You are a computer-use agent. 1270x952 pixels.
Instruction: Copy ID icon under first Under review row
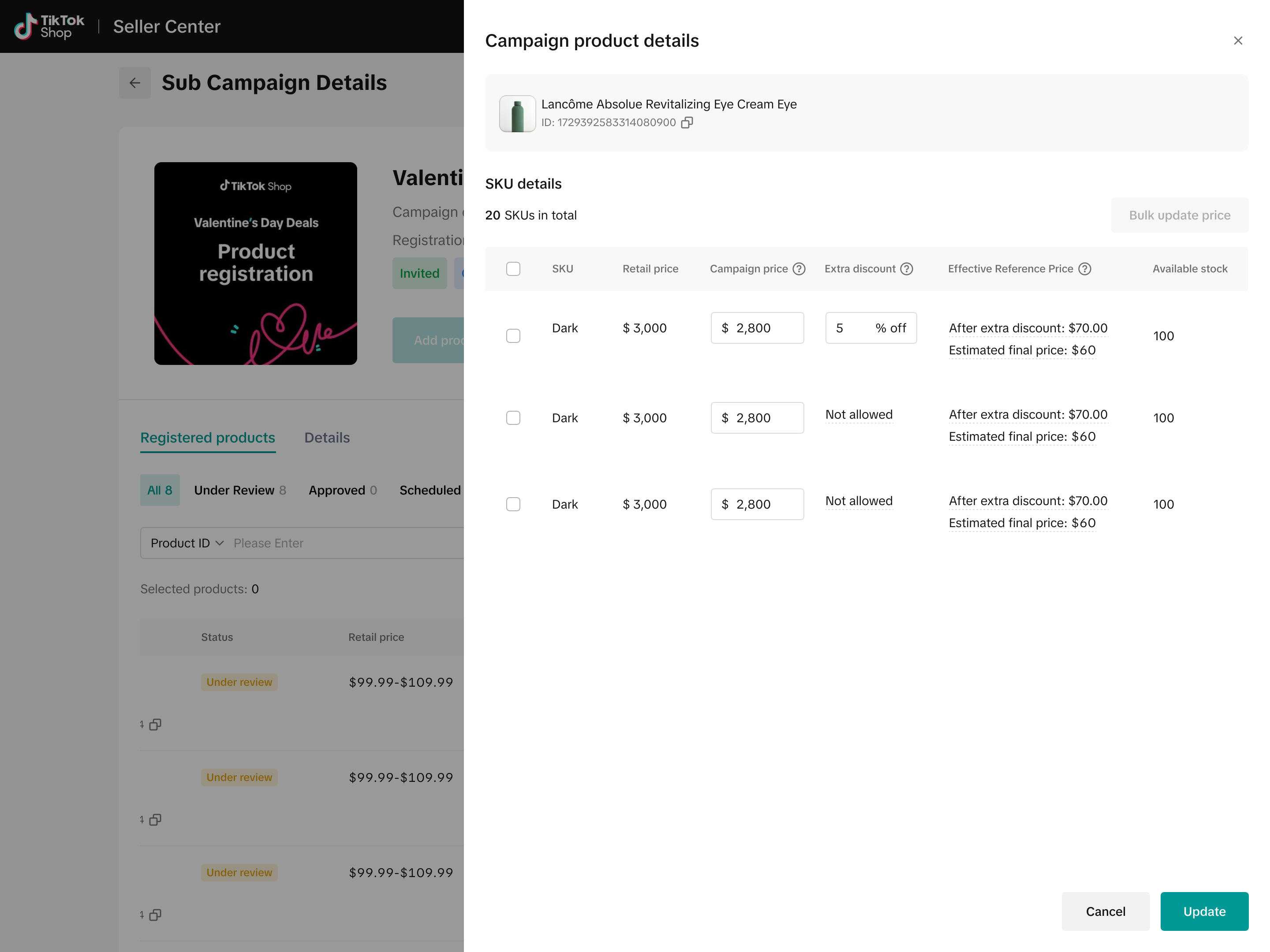coord(155,725)
